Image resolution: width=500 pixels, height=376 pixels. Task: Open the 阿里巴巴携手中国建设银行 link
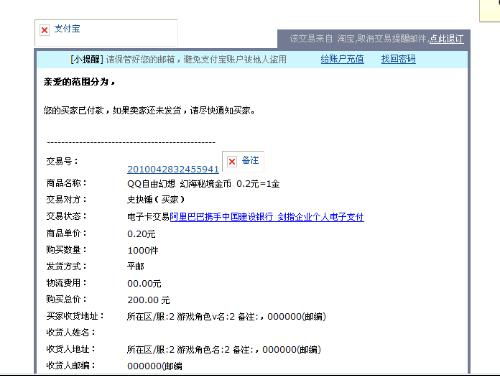click(x=267, y=217)
